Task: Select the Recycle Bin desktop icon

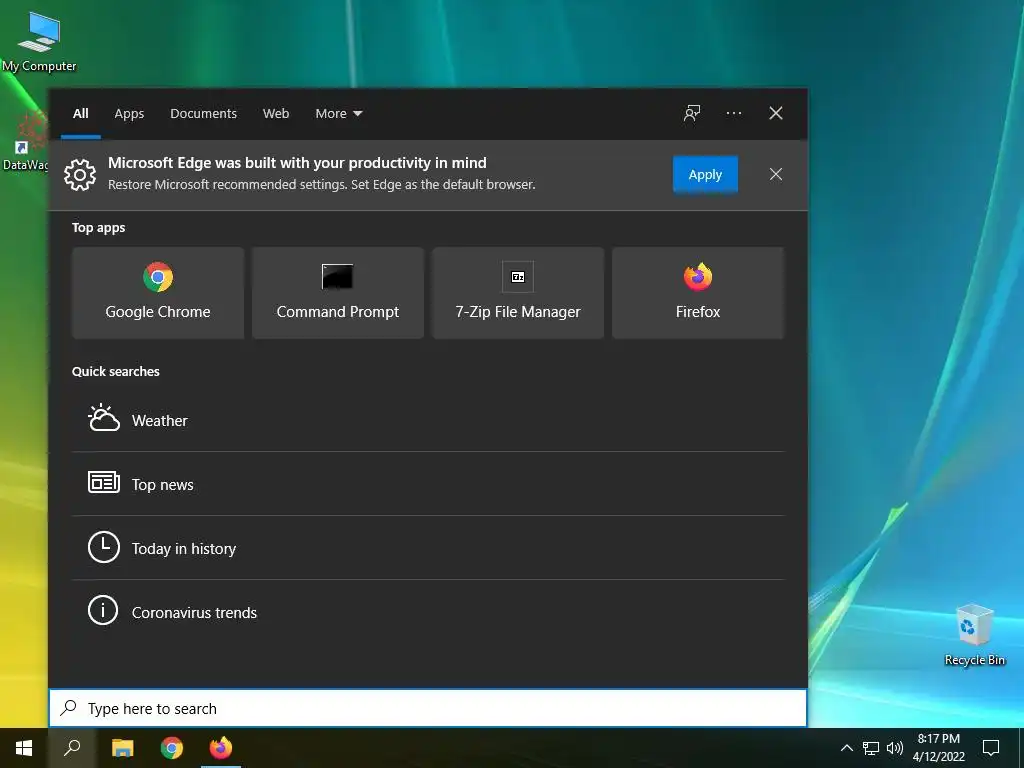Action: tap(974, 635)
